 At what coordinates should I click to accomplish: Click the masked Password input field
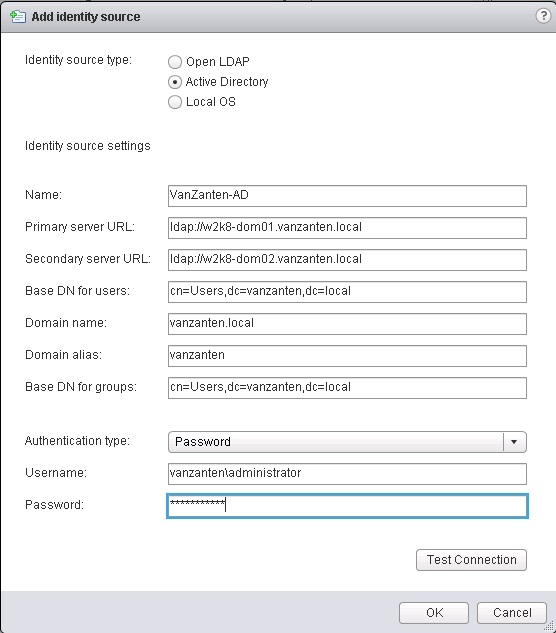tap(347, 505)
